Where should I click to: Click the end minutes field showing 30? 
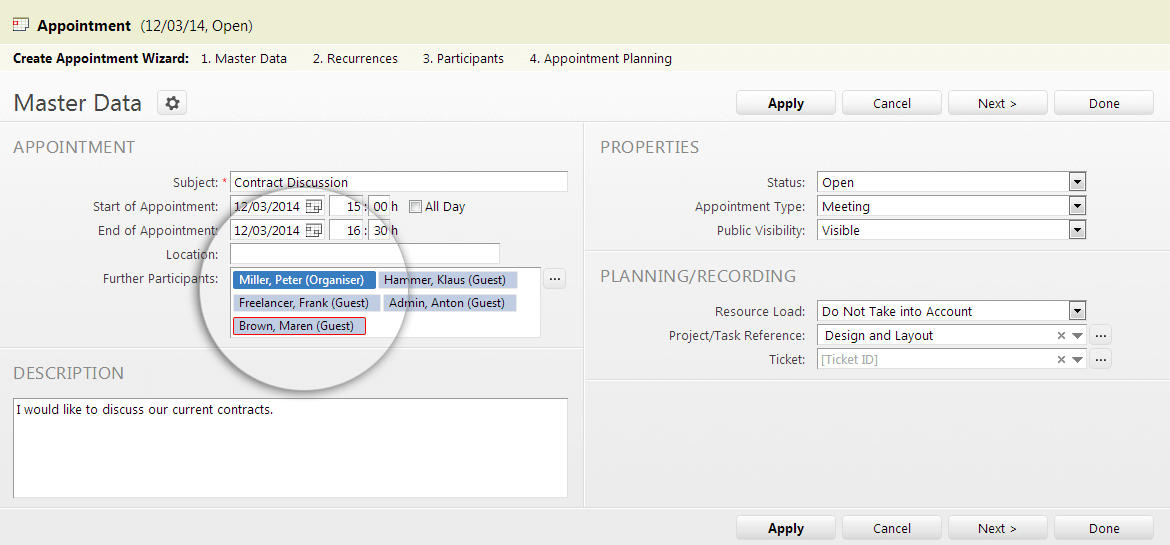[380, 230]
